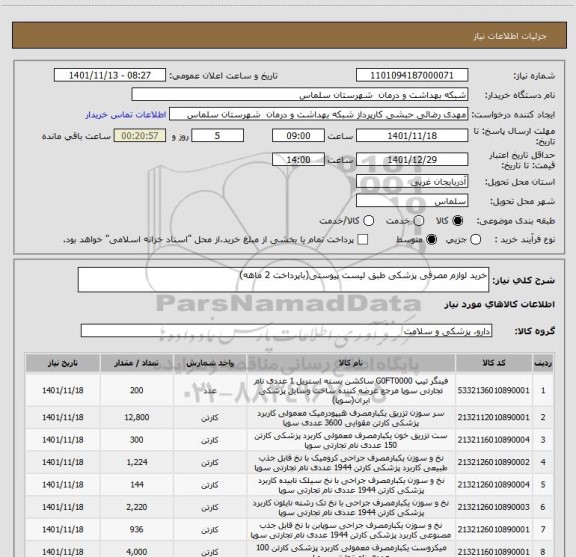The image size is (576, 557).
Task: Click the countdown timer 00:20:57
Action: pyautogui.click(x=140, y=136)
